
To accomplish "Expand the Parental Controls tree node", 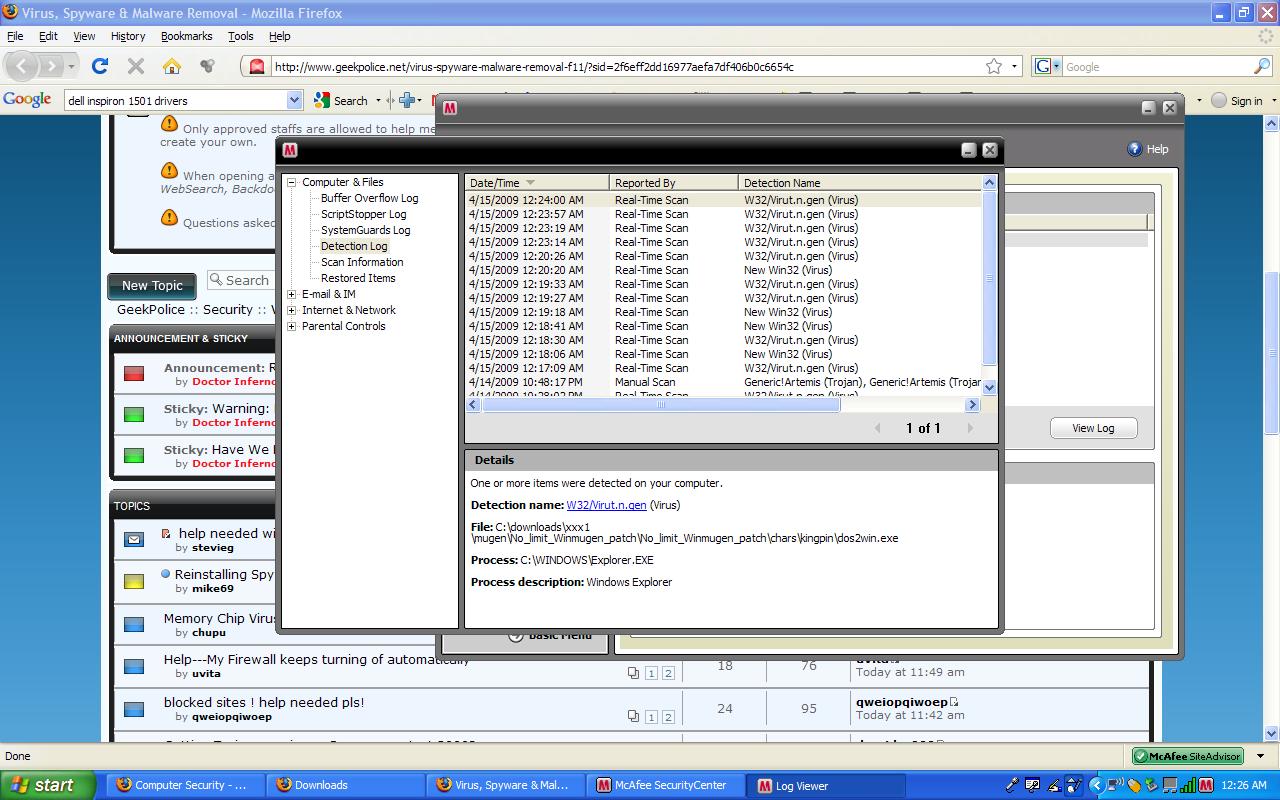I will (292, 326).
